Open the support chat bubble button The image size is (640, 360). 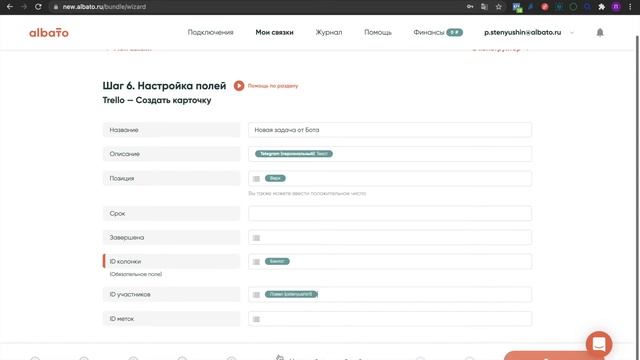(599, 344)
